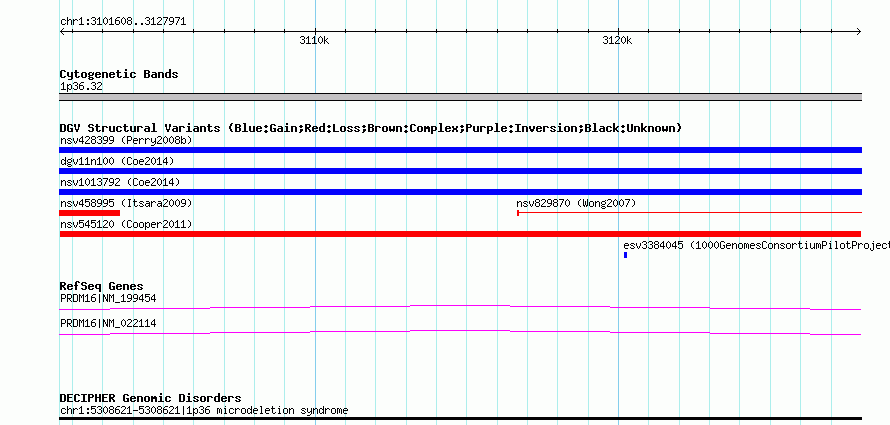
Task: Click the nsv428399 (Perry2008b) gain bar
Action: (460, 150)
